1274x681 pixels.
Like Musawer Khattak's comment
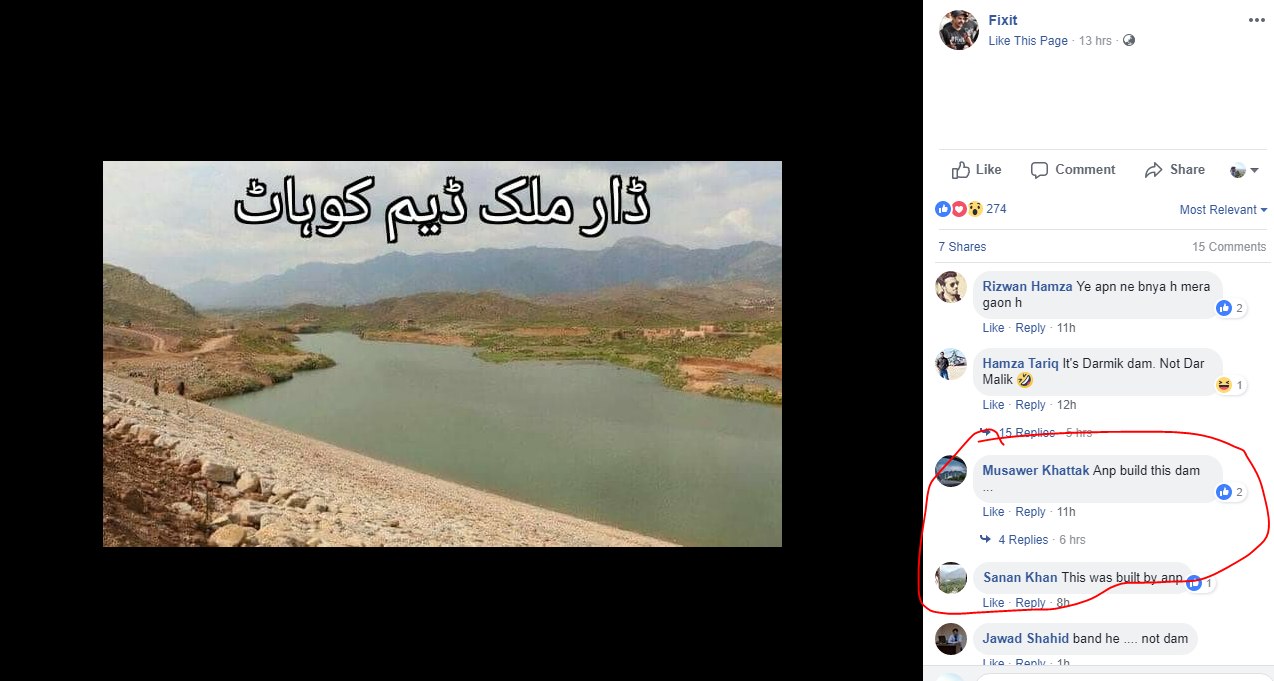[993, 512]
